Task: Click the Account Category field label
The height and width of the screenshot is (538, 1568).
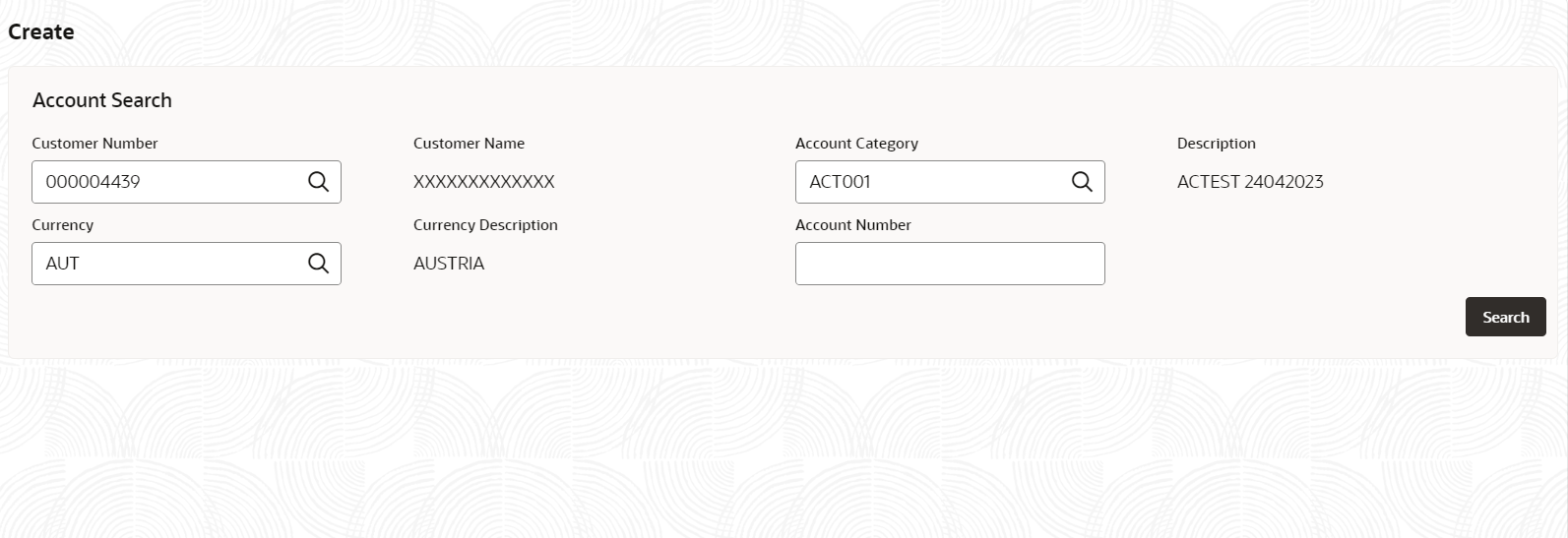Action: (x=856, y=144)
